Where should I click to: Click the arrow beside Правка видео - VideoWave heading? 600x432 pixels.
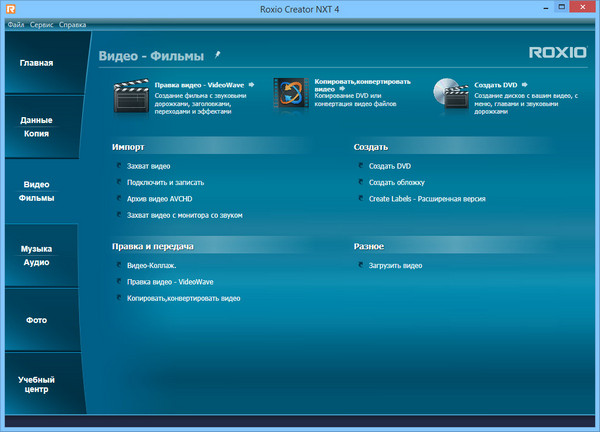click(x=252, y=86)
